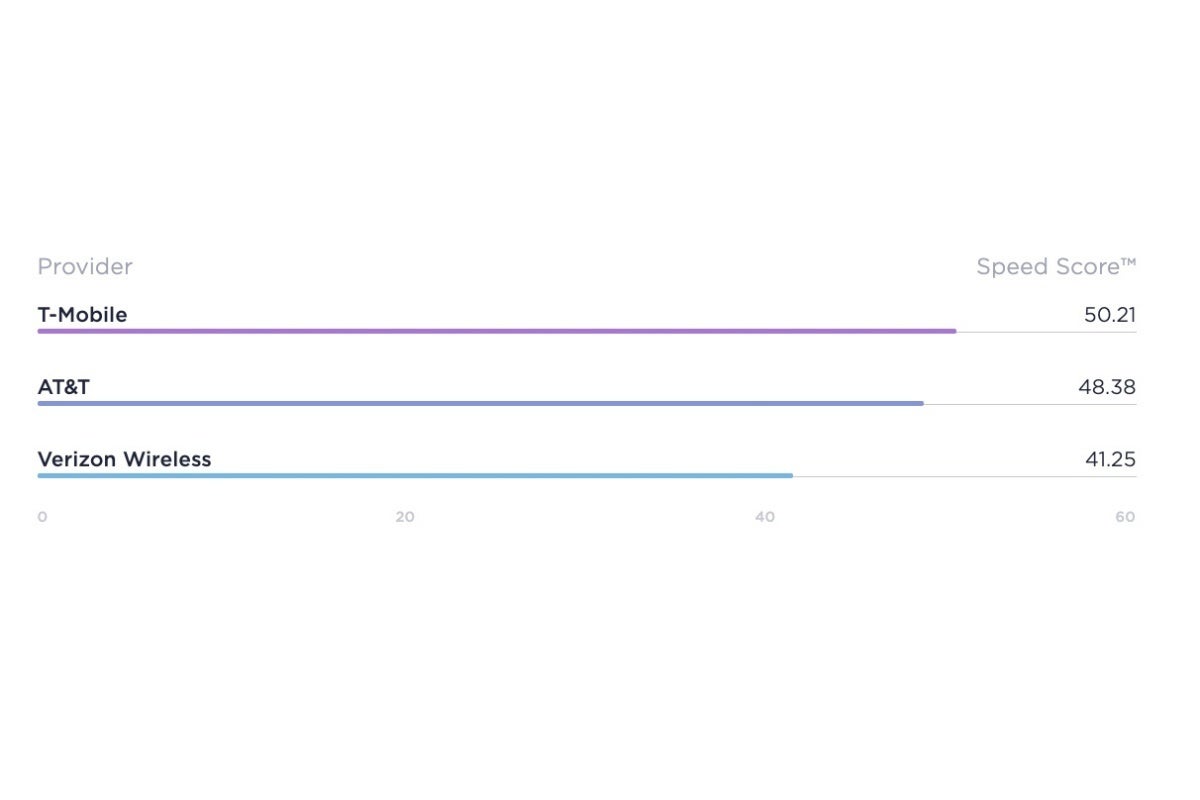Screen dimensions: 1200x800
Task: Click the 40 axis tick label
Action: click(x=765, y=517)
